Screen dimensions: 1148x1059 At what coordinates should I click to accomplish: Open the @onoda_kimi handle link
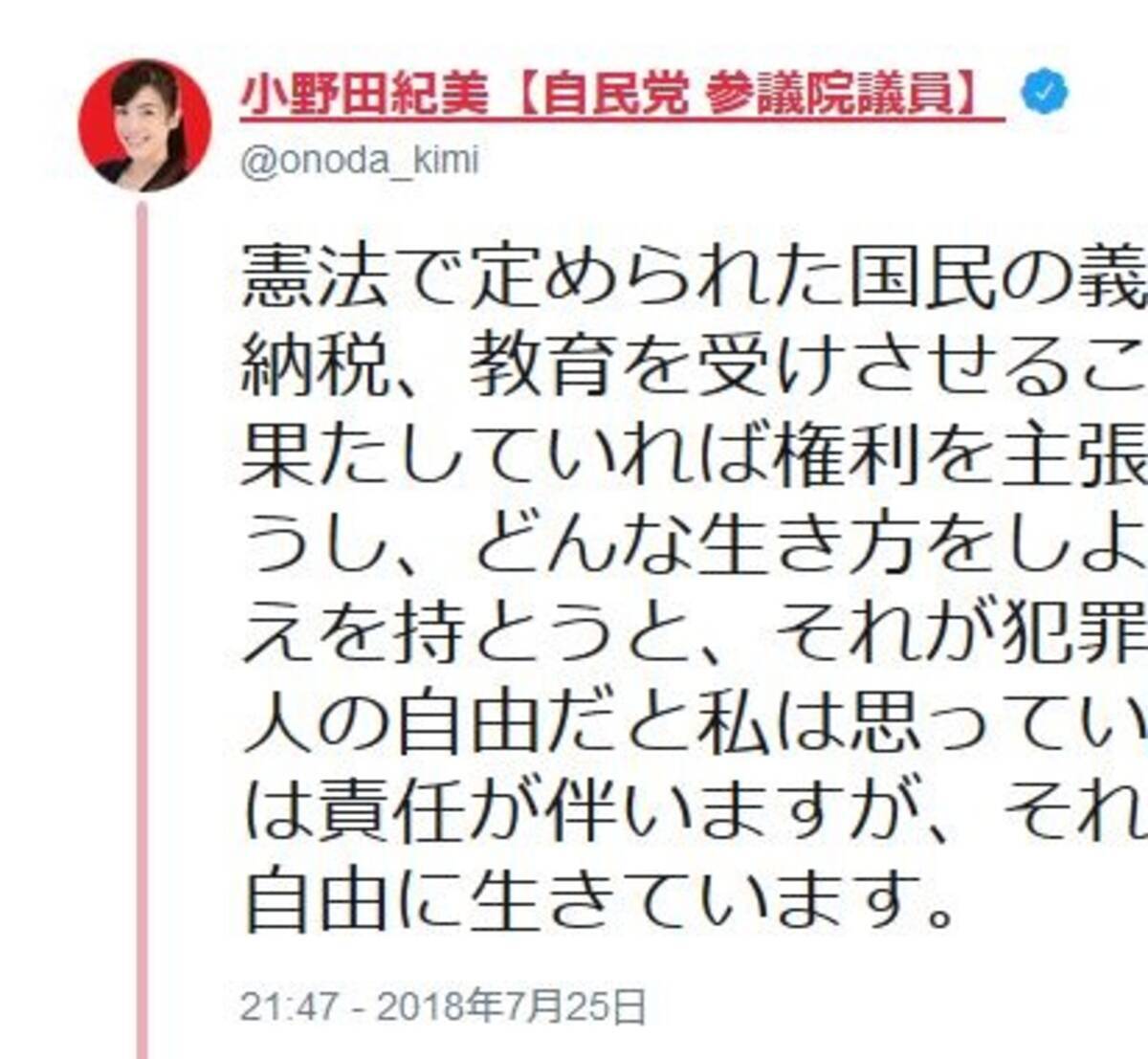(359, 161)
